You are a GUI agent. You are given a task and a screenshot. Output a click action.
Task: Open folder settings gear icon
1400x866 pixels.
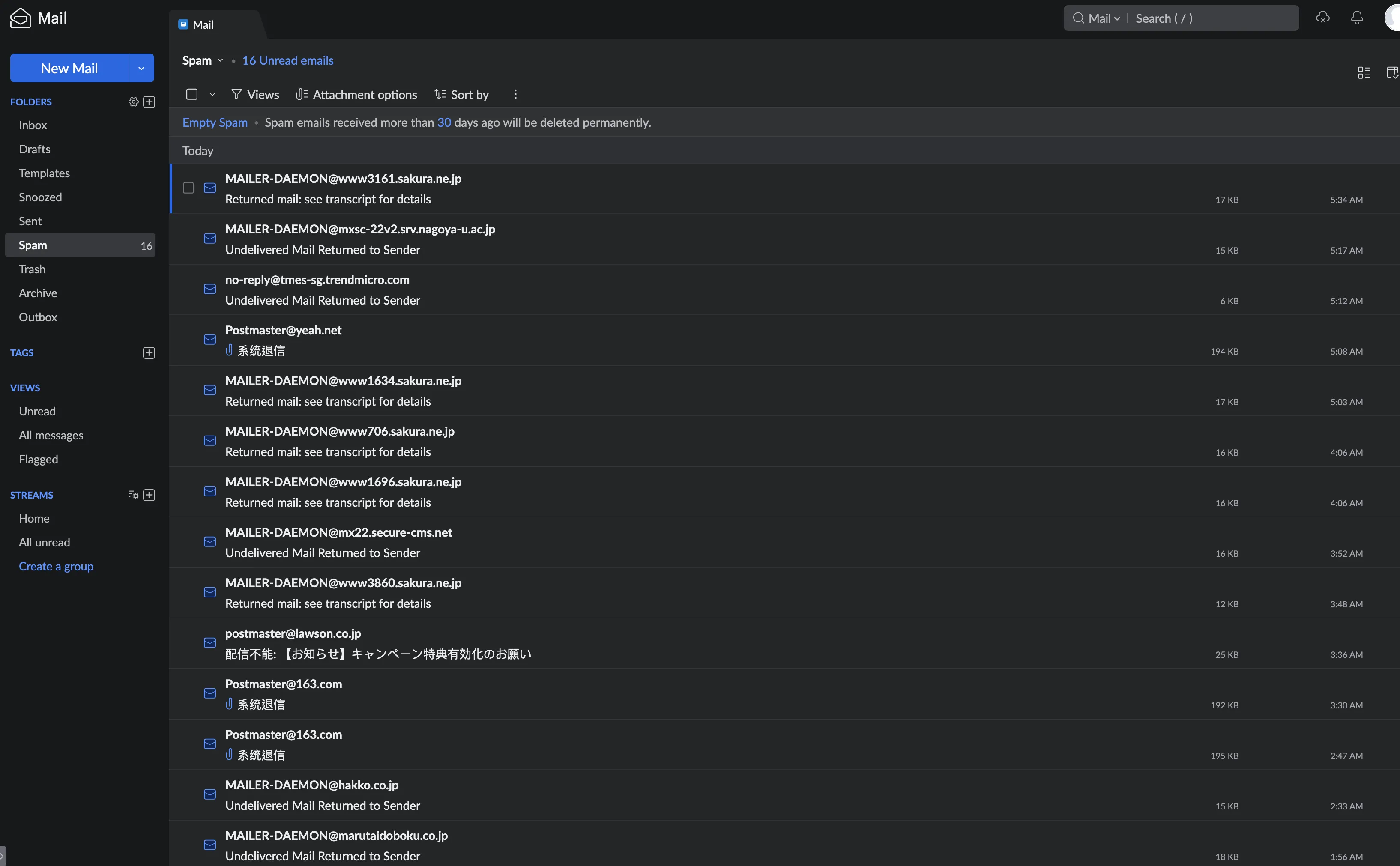pos(134,102)
